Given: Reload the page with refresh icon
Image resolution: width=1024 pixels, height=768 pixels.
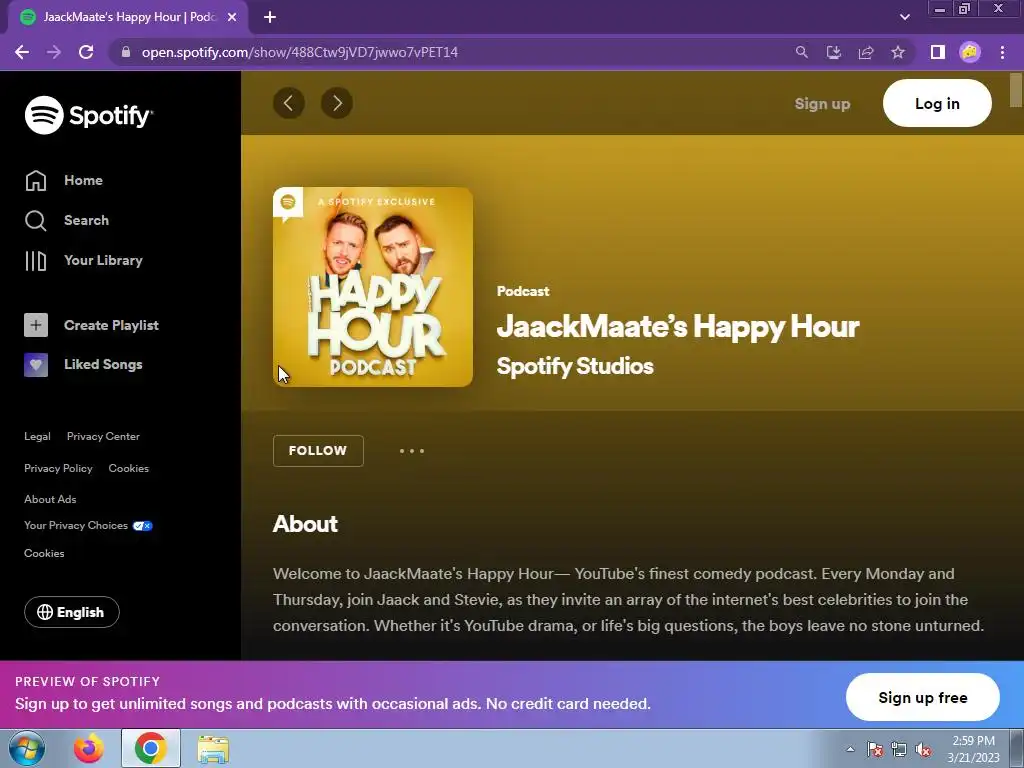Looking at the screenshot, I should click(x=86, y=52).
